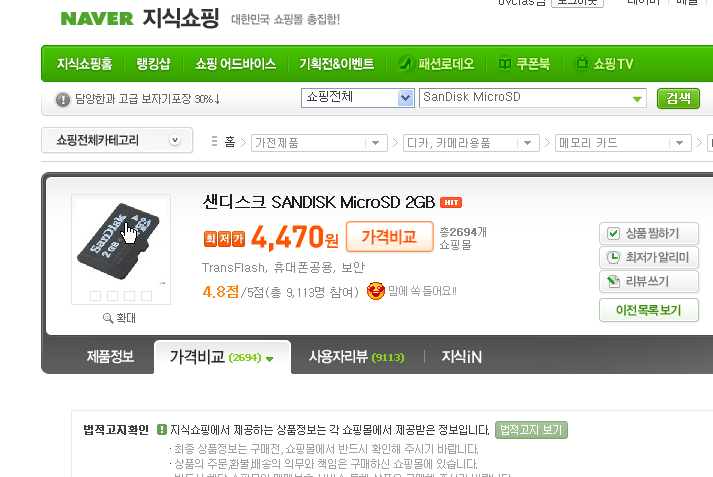
Task: Open the 제품정보 tab
Action: pos(110,356)
